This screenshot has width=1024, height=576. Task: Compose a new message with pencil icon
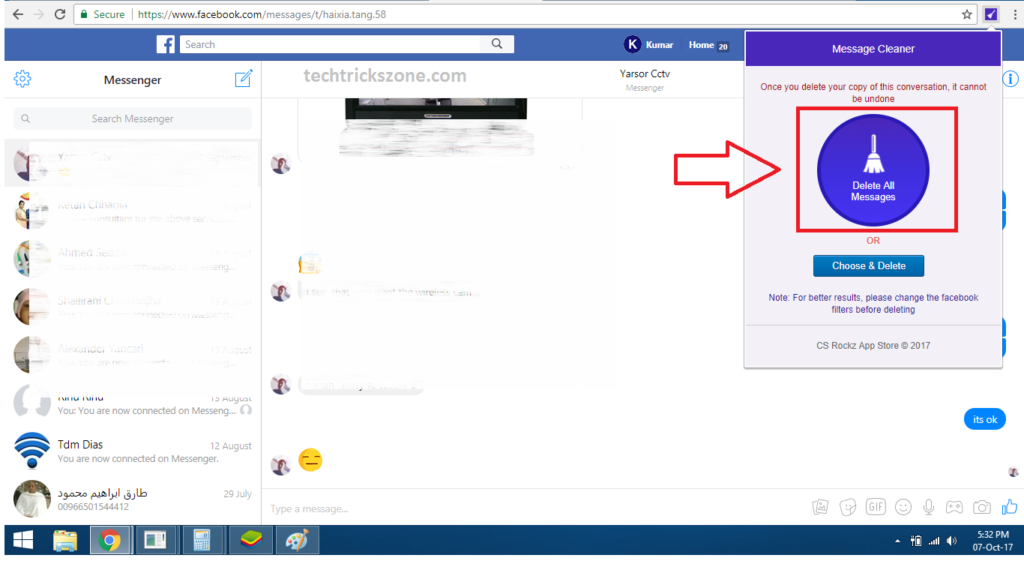pyautogui.click(x=243, y=80)
